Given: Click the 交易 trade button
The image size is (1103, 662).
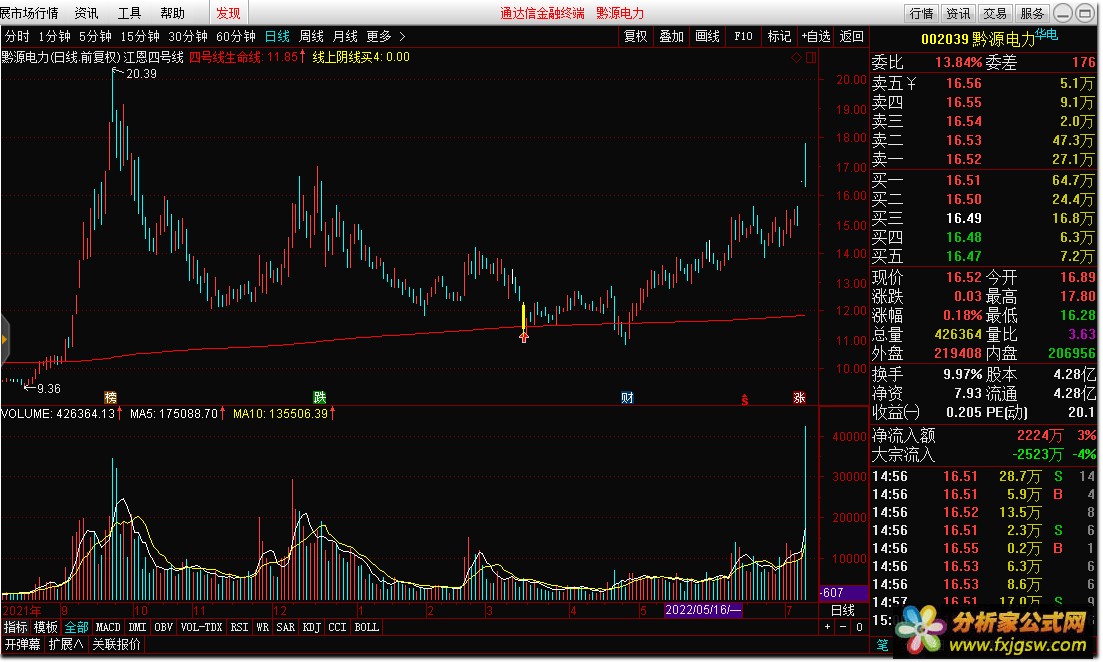Looking at the screenshot, I should click(x=995, y=13).
